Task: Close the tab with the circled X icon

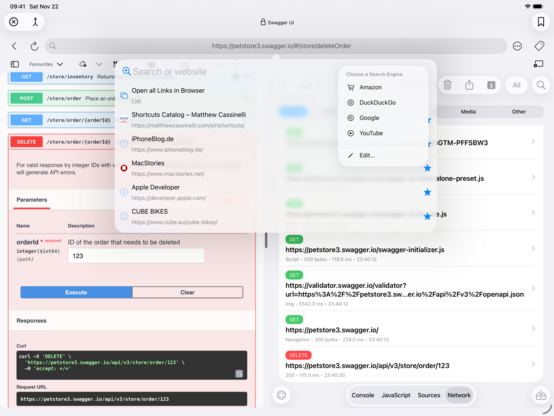Action: (x=14, y=22)
